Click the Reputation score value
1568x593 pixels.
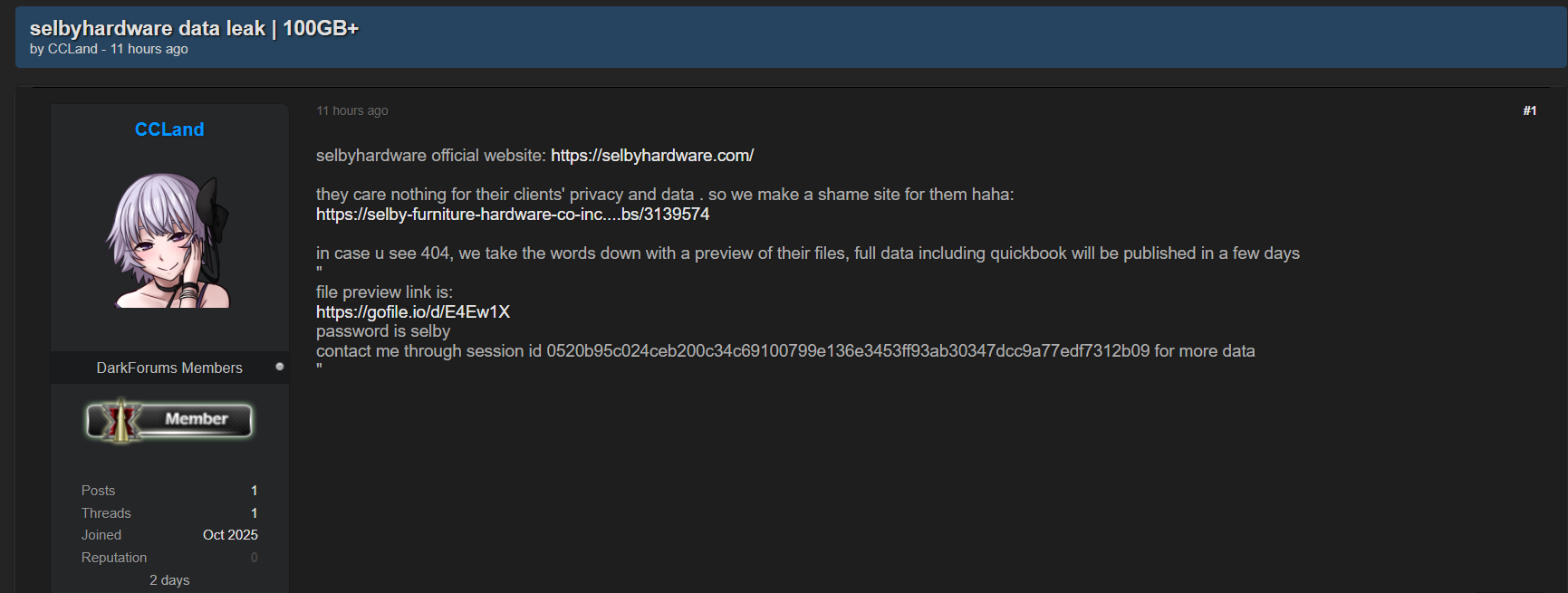coord(255,558)
